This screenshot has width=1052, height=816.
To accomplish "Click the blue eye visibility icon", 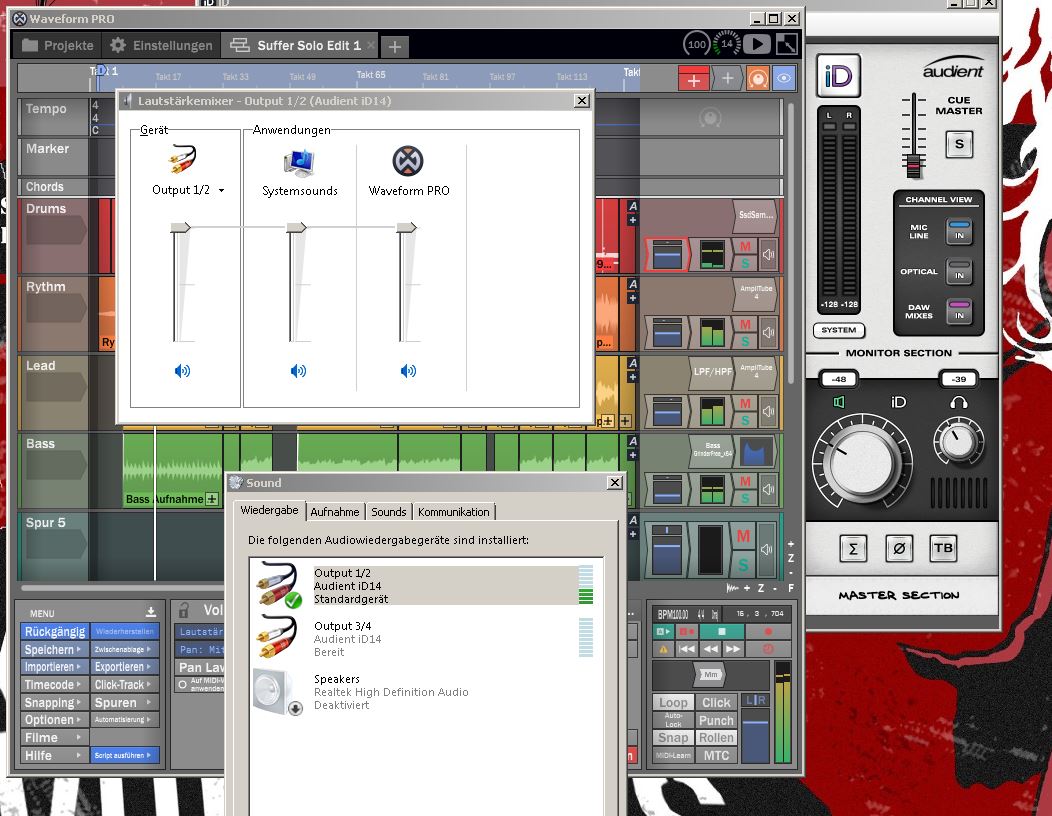I will 783,80.
